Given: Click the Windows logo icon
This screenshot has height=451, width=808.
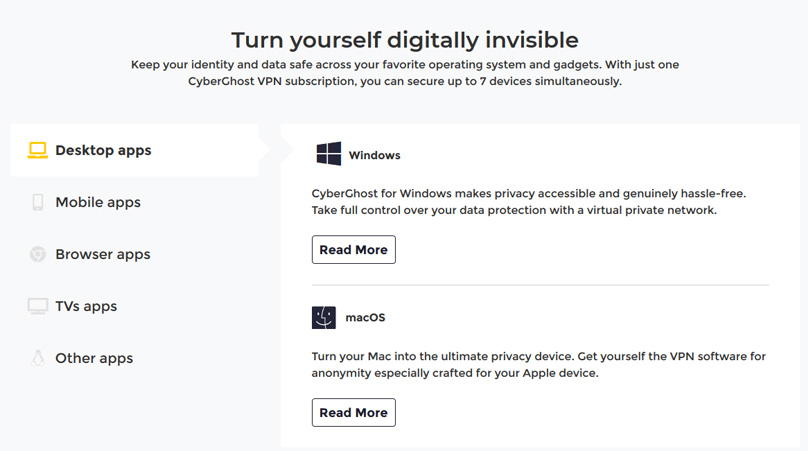Looking at the screenshot, I should [x=329, y=154].
